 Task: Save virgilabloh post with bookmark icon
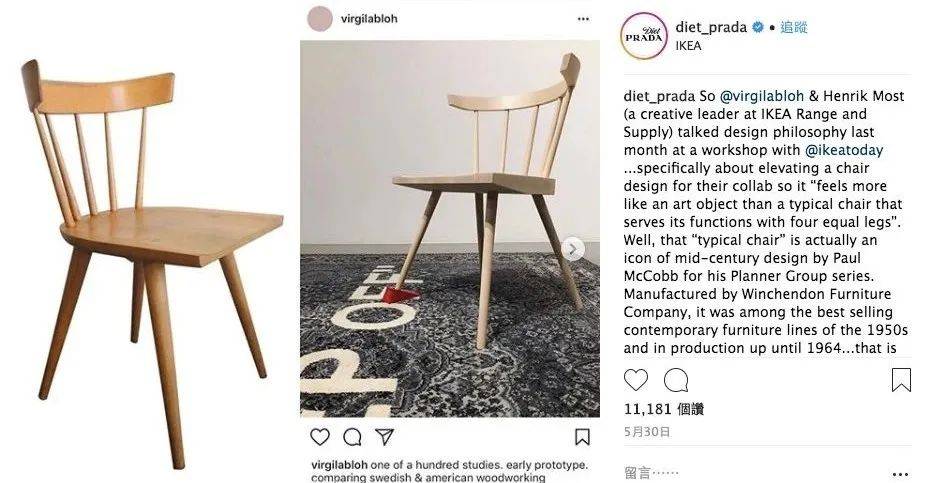tap(583, 437)
